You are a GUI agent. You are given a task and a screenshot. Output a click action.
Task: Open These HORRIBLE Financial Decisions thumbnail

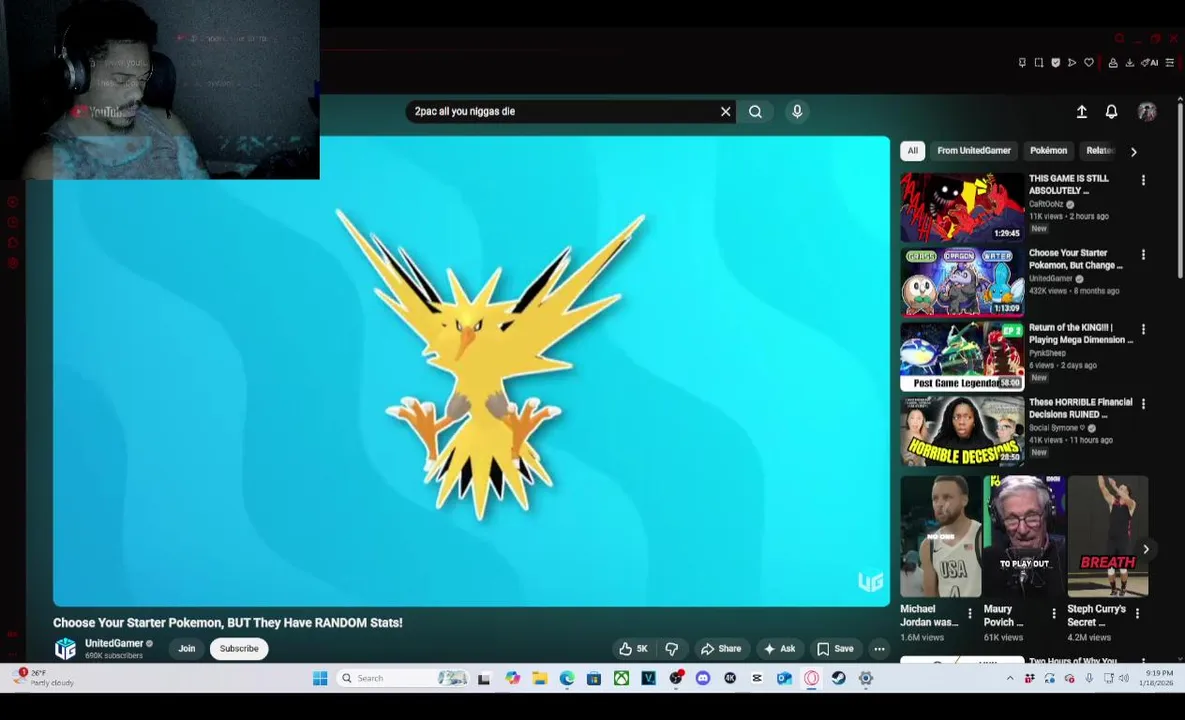point(962,431)
